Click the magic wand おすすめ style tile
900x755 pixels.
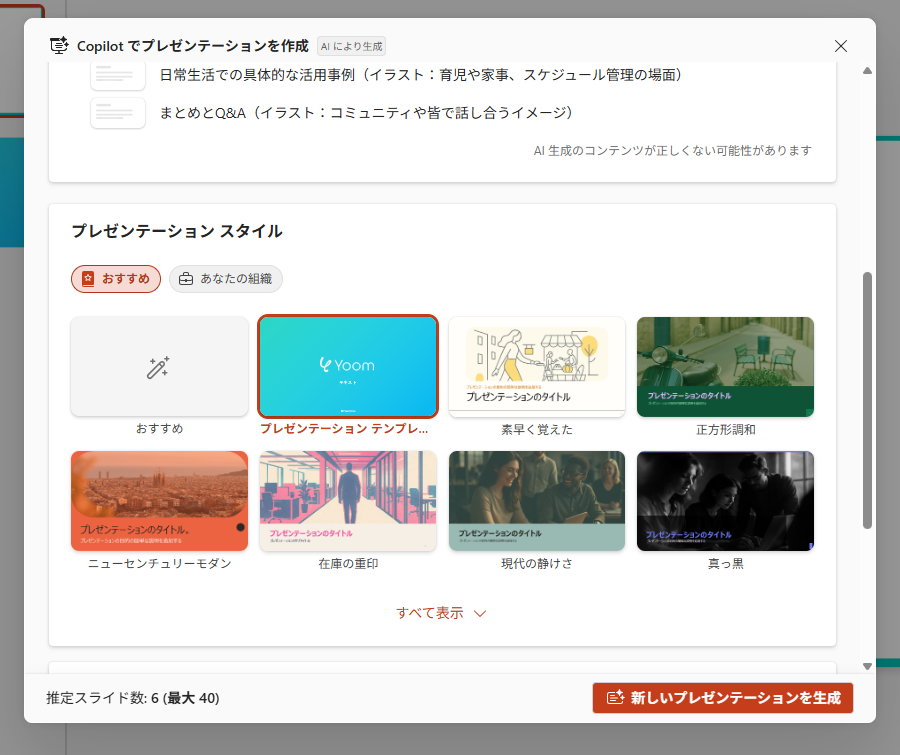point(159,367)
